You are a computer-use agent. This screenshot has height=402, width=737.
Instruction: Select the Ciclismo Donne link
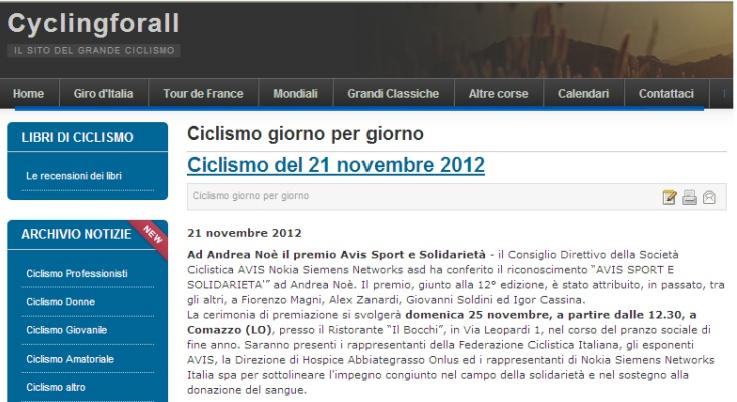coord(61,302)
